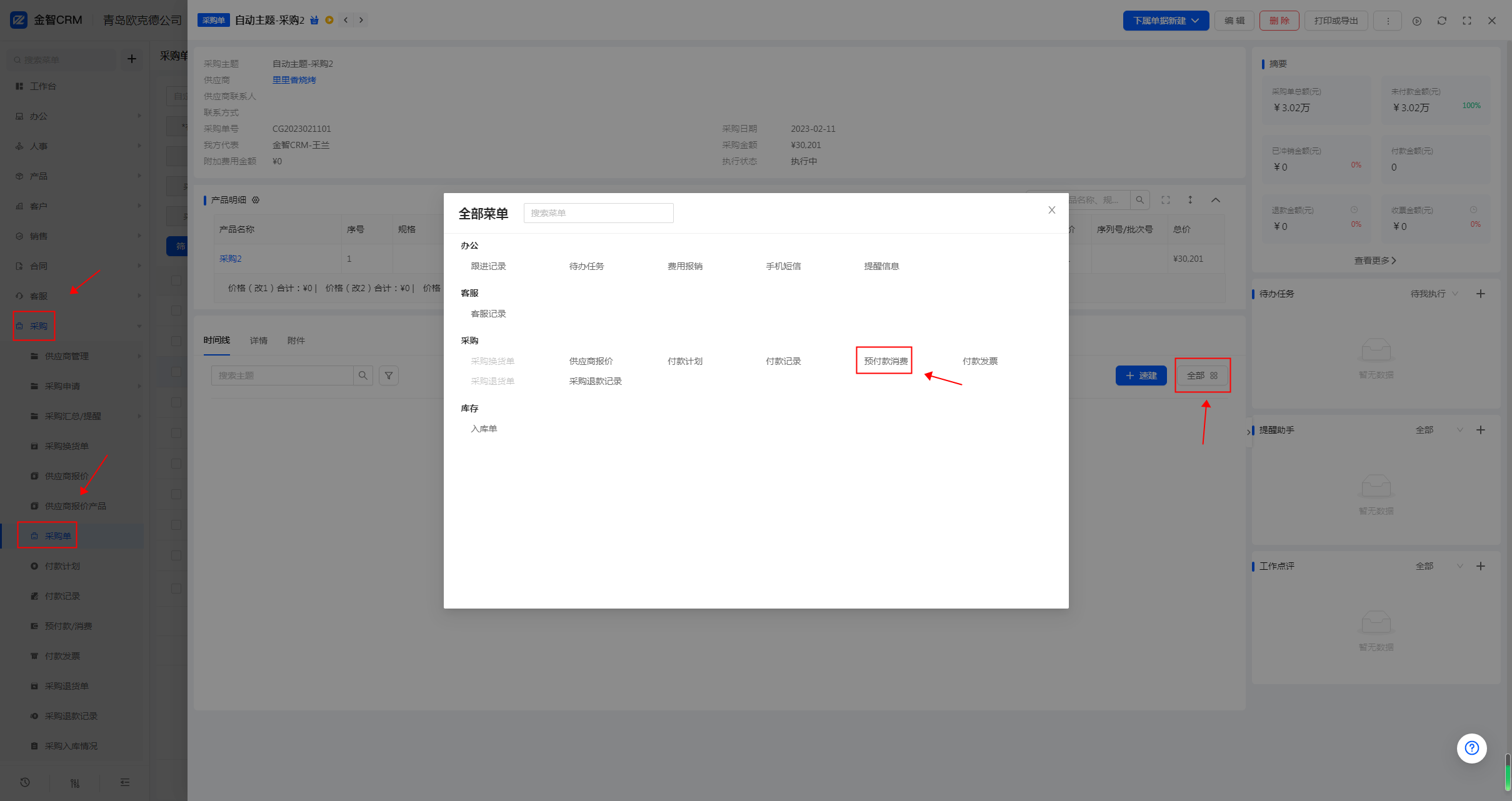
Task: Expand 办公 sidebar section
Action: [74, 116]
